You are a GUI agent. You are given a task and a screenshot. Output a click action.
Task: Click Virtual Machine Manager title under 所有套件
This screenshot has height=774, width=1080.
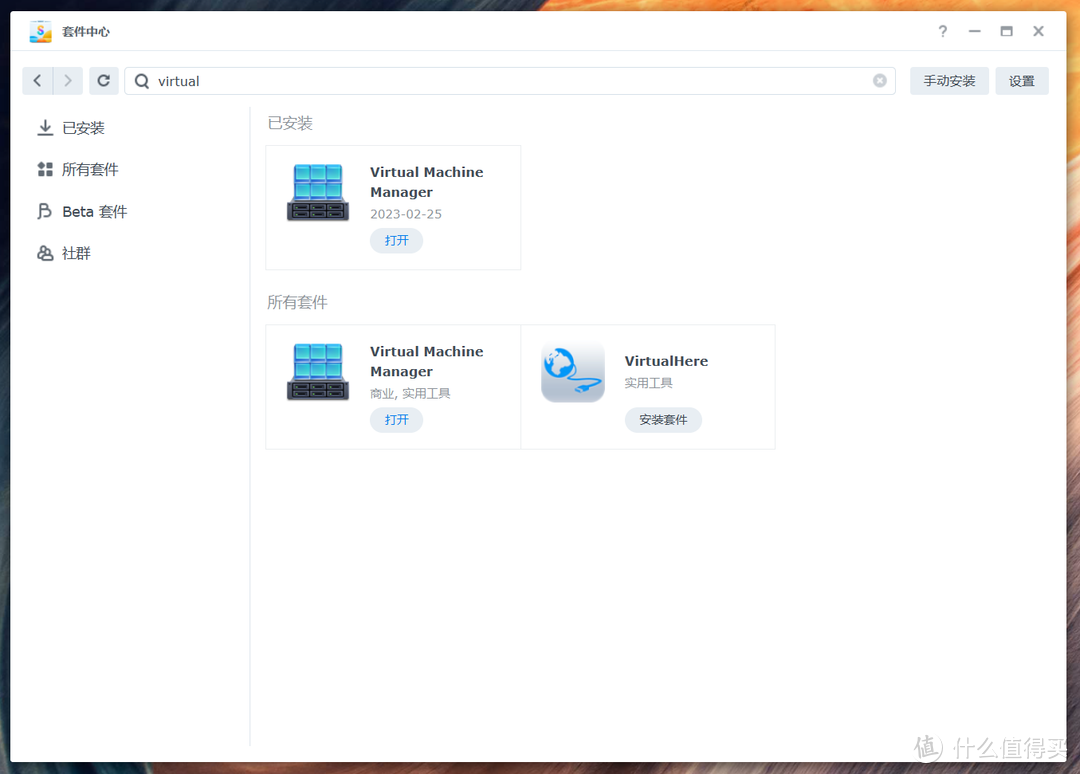tap(426, 362)
